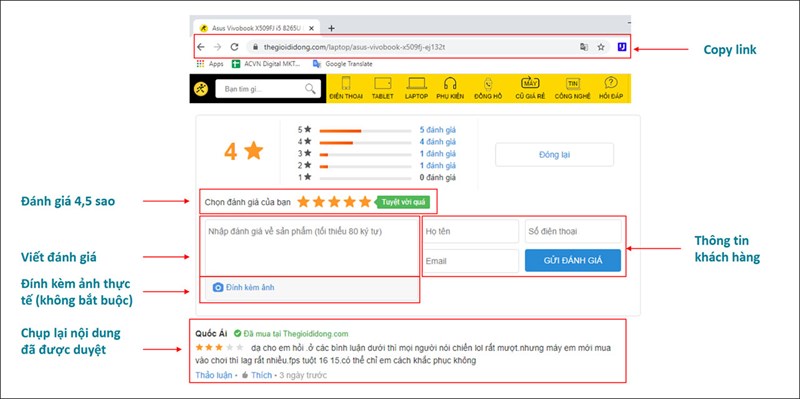Click the Họ tên input field
The width and height of the screenshot is (800, 399).
click(471, 231)
